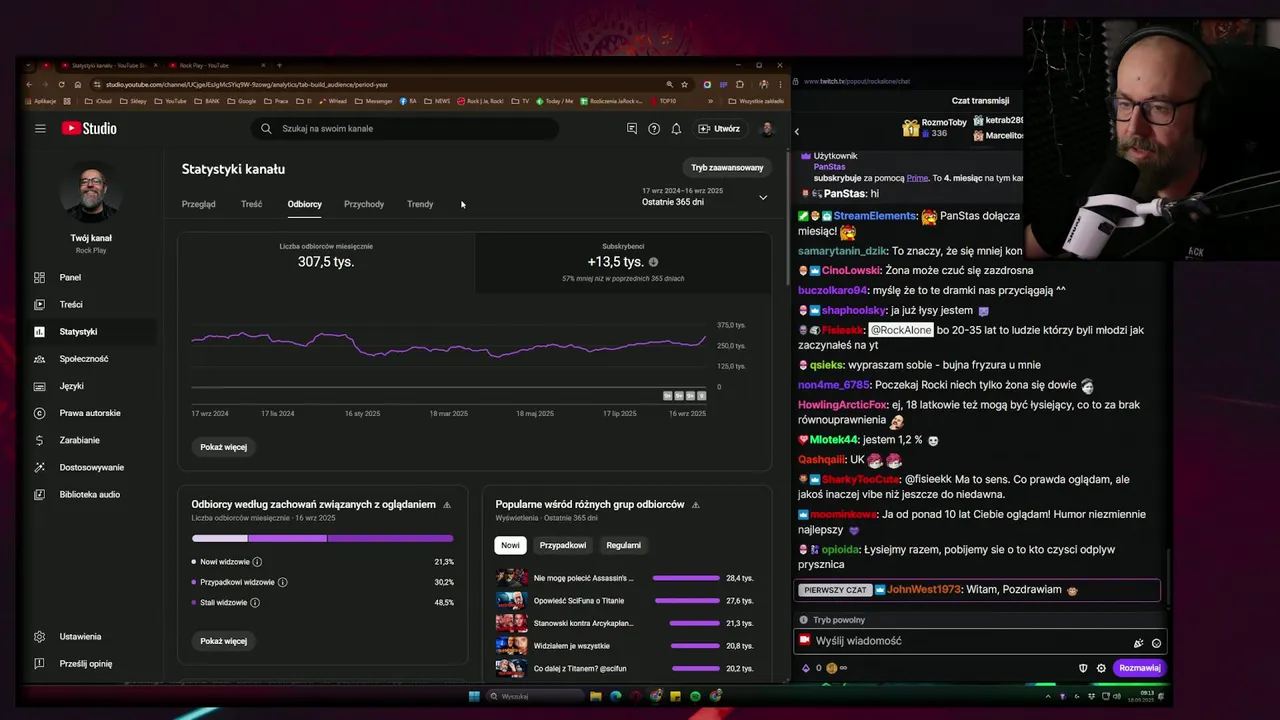Click the info icon next to +13,5 tys.
This screenshot has height=720, width=1280.
(653, 262)
